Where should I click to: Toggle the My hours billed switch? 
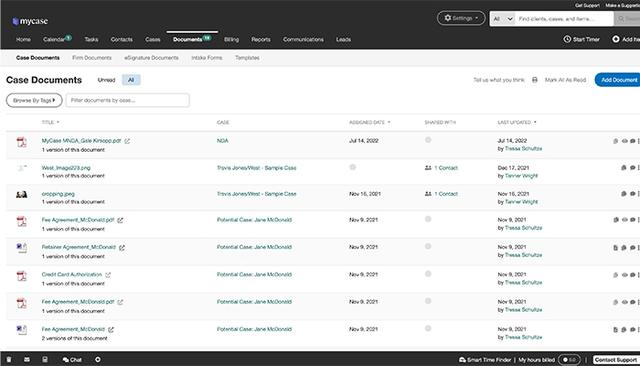[569, 360]
